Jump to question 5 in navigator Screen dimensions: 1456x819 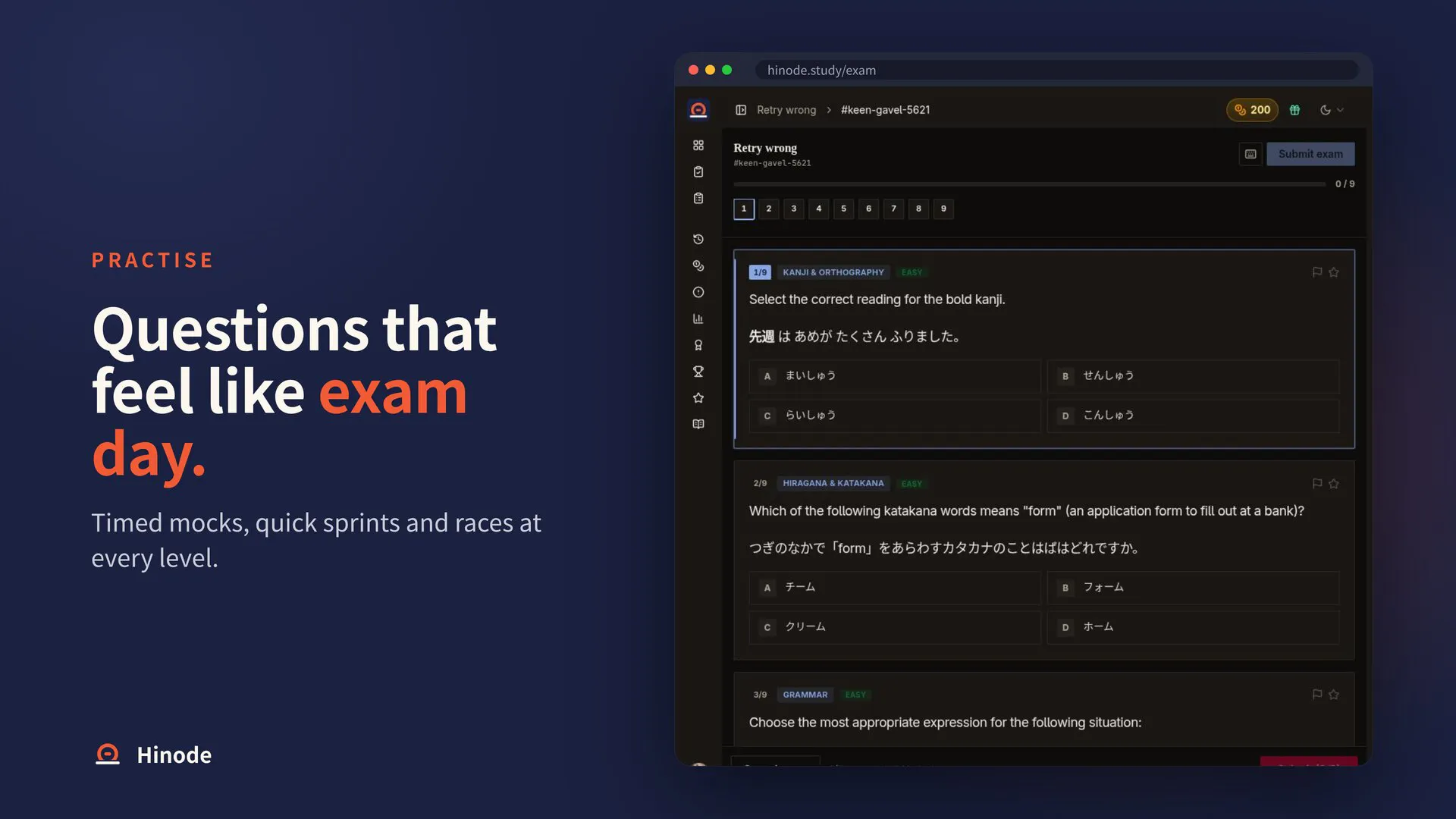point(844,209)
